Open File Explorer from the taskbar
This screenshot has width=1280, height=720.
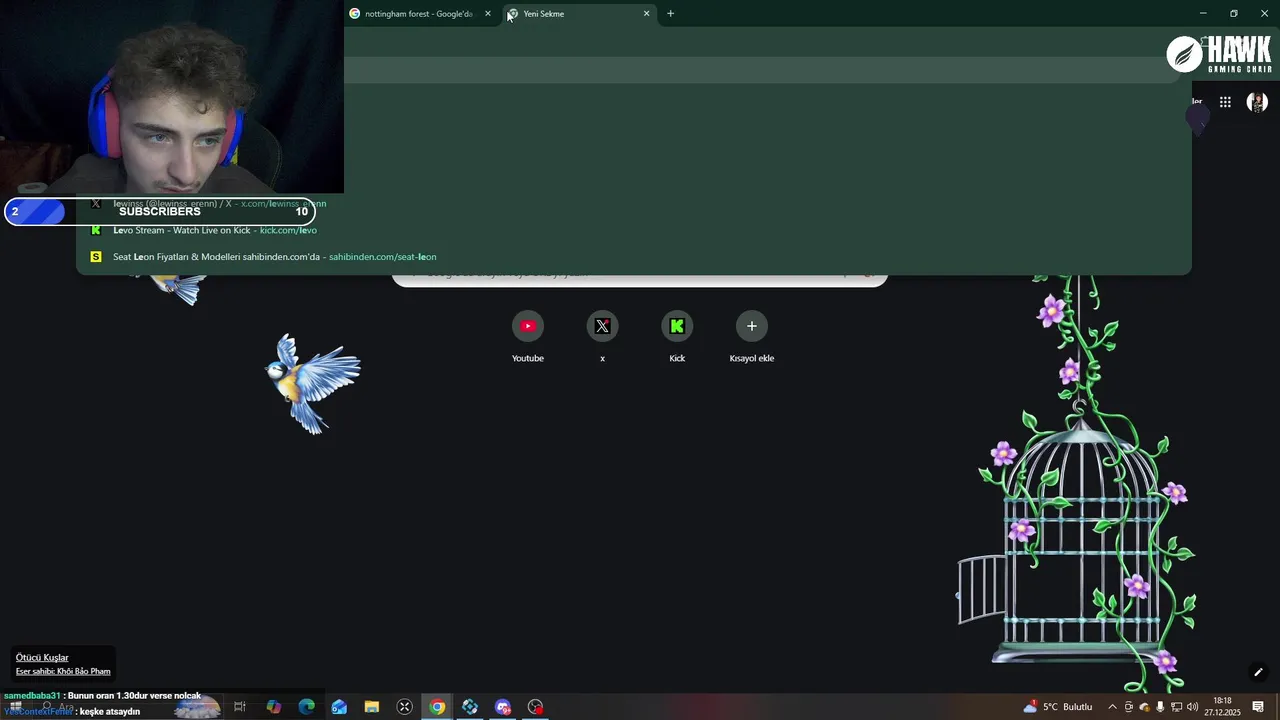(372, 707)
